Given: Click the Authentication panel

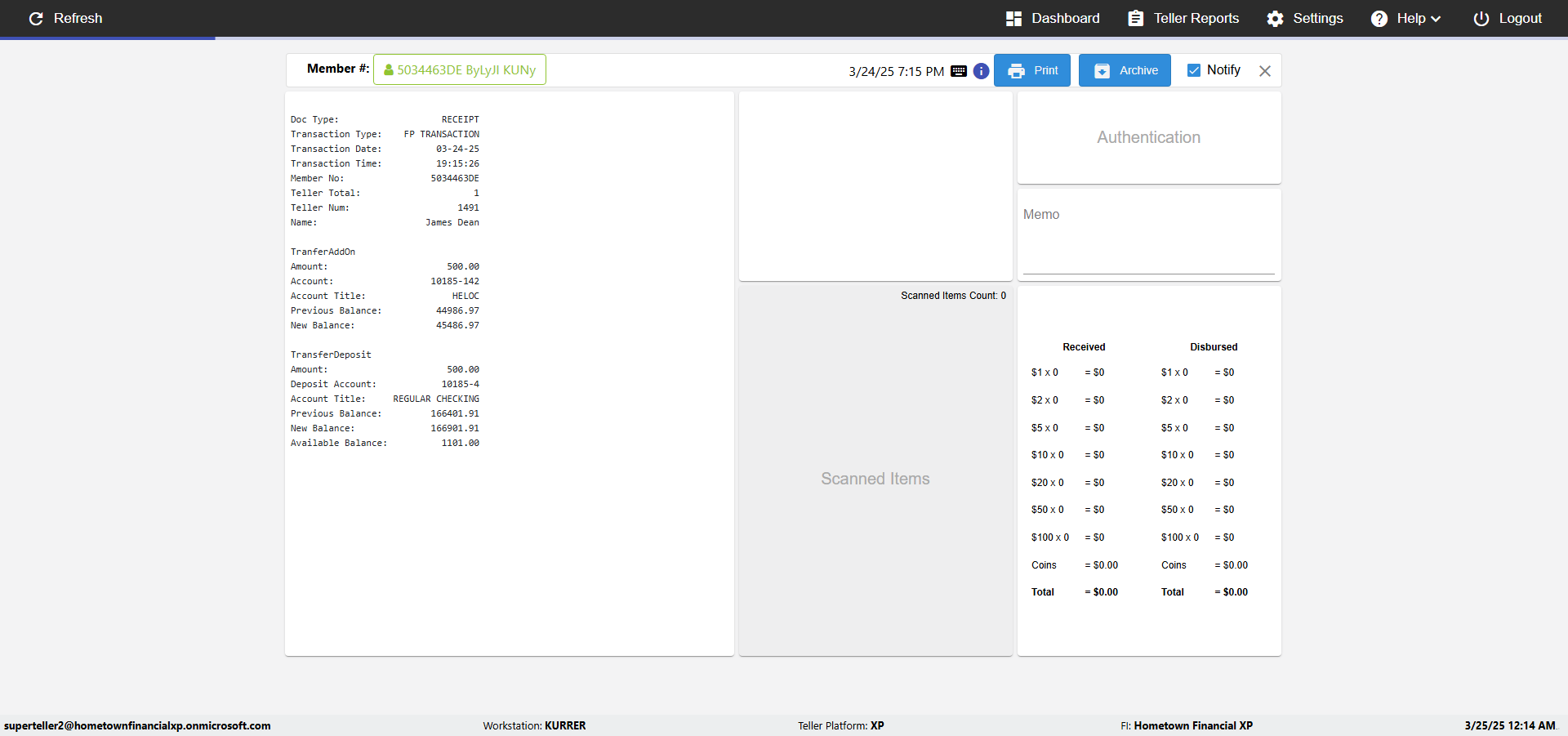Looking at the screenshot, I should click(x=1149, y=137).
